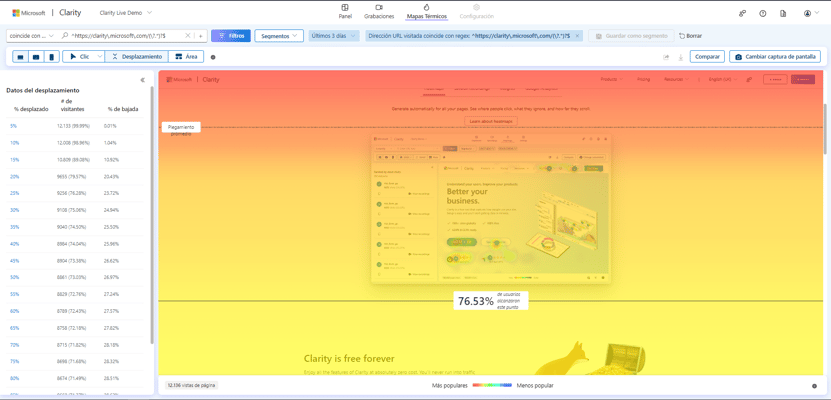Open the Panel dashboard tab

click(345, 11)
